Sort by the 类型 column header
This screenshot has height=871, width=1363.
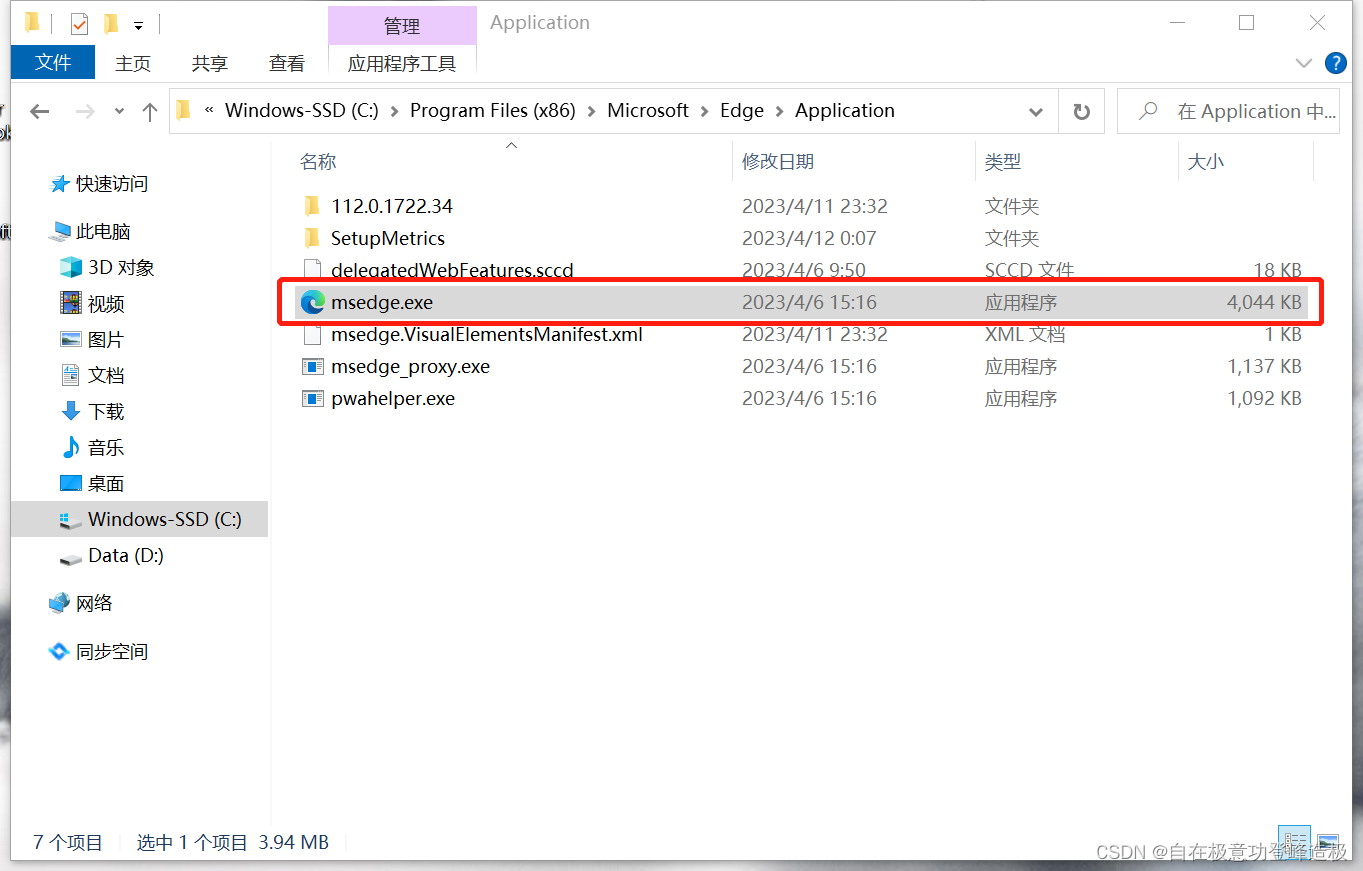click(1003, 162)
